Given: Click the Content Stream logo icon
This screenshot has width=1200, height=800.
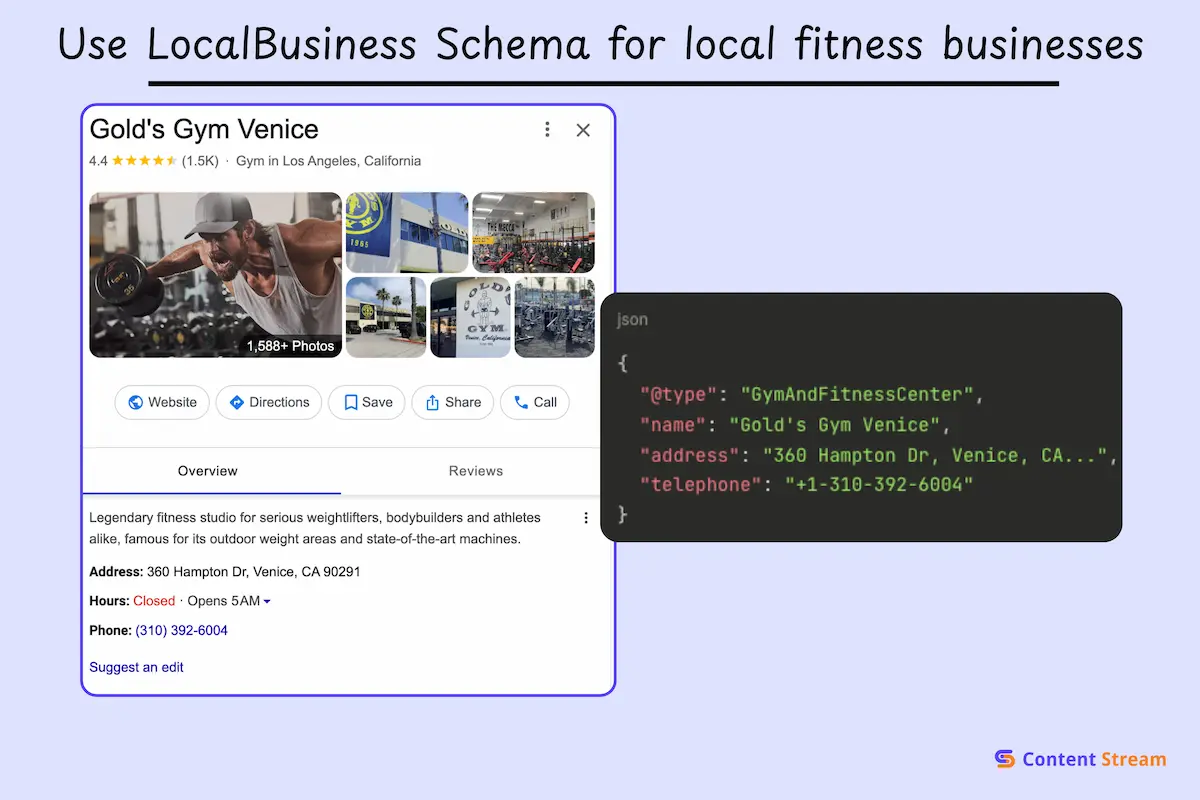Looking at the screenshot, I should pos(1004,759).
